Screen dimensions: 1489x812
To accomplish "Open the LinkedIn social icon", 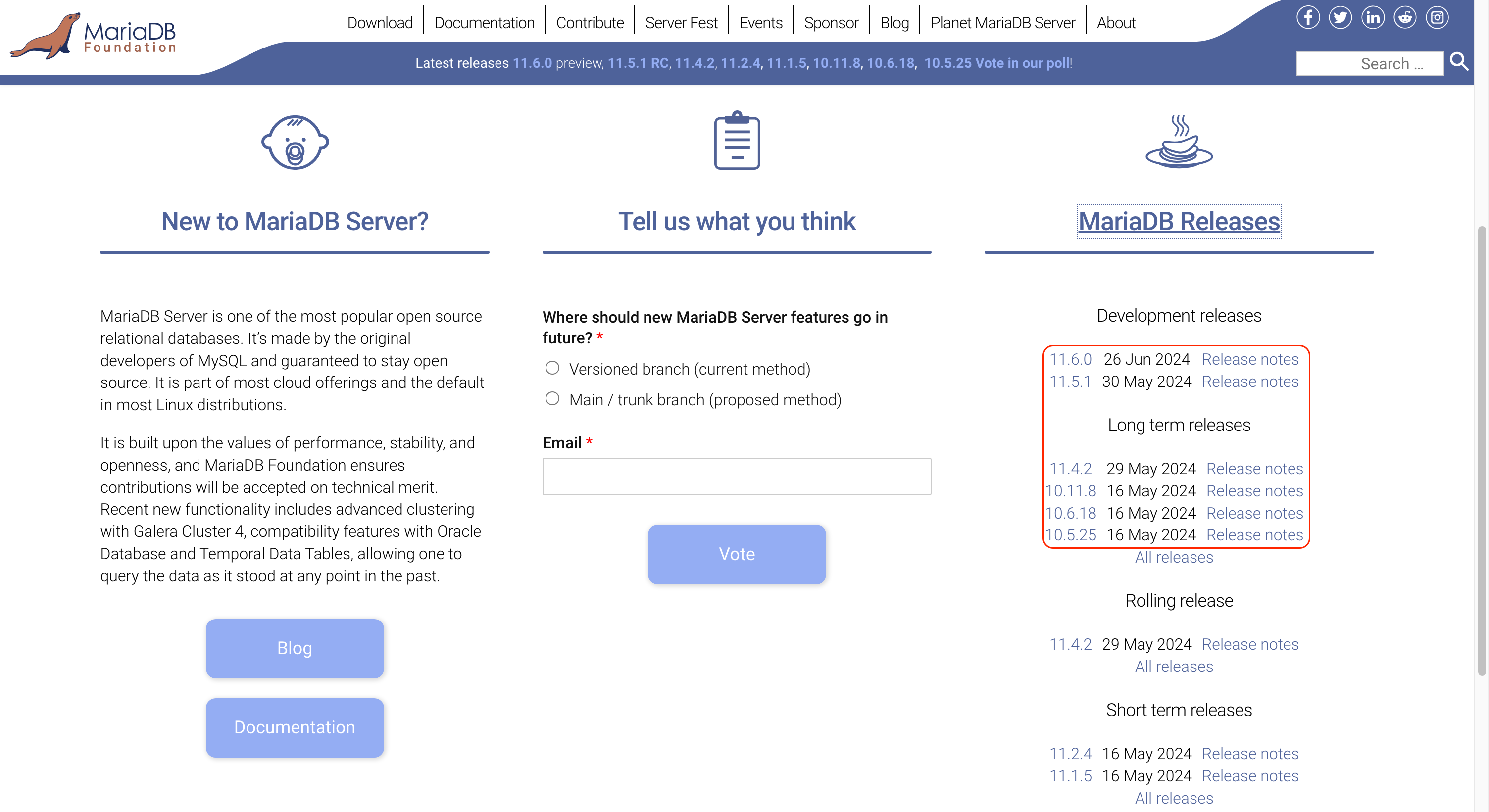I will (x=1372, y=17).
